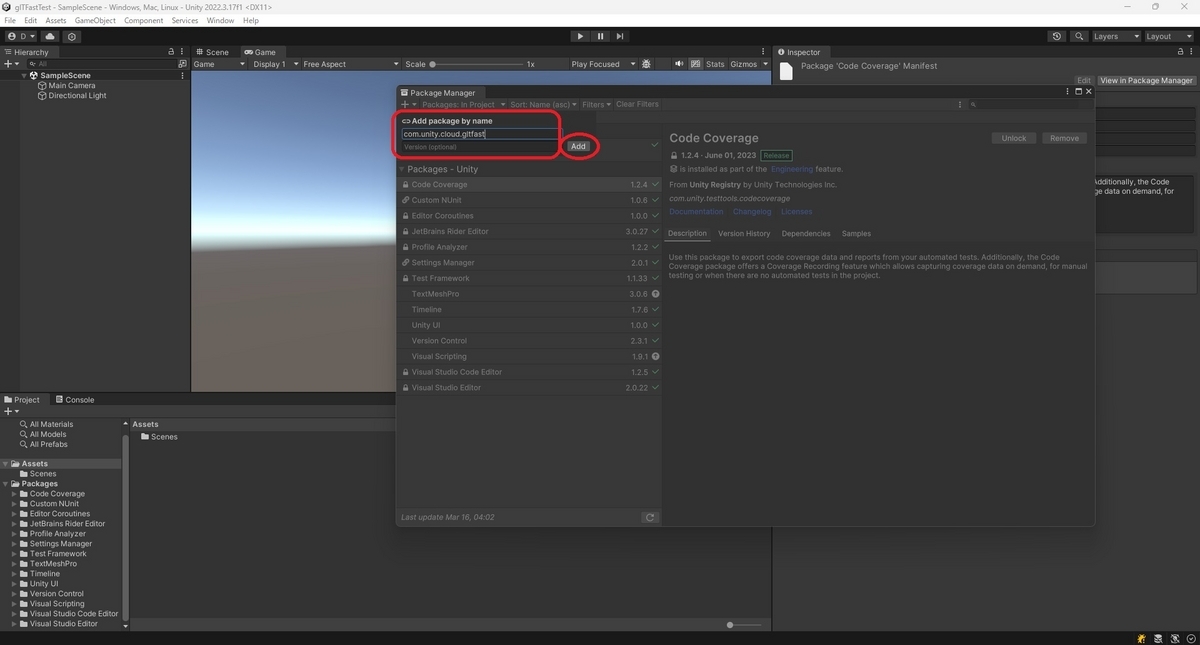Open the Changelog link
This screenshot has width=1200, height=645.
pos(752,212)
